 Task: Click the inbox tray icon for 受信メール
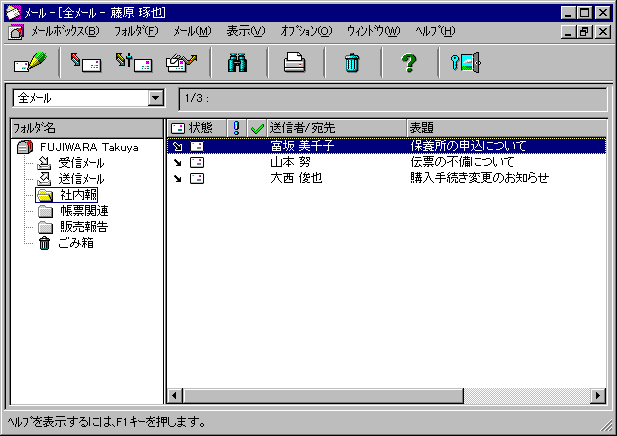[44, 163]
